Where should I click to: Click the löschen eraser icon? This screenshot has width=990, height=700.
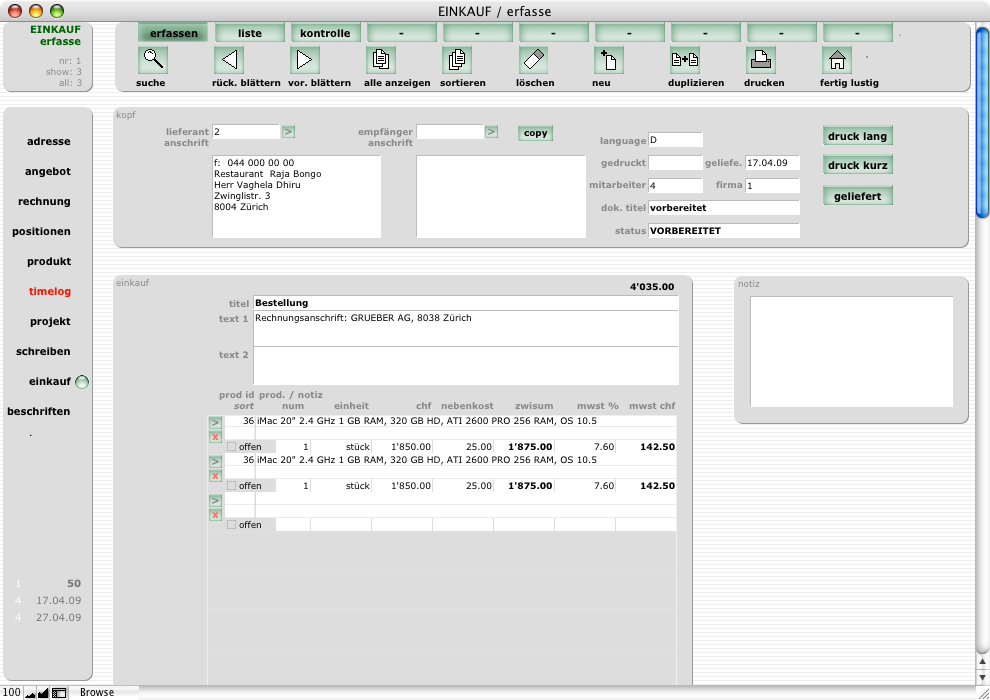pyautogui.click(x=533, y=60)
